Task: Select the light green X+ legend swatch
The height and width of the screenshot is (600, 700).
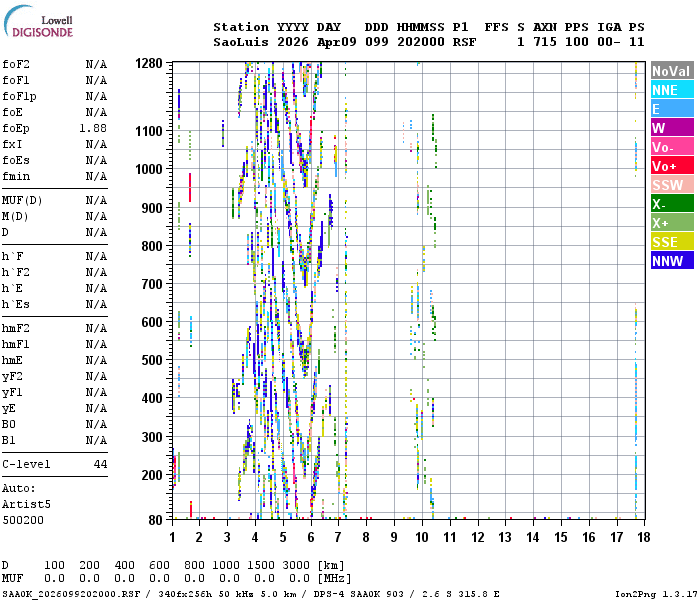Action: [x=672, y=222]
